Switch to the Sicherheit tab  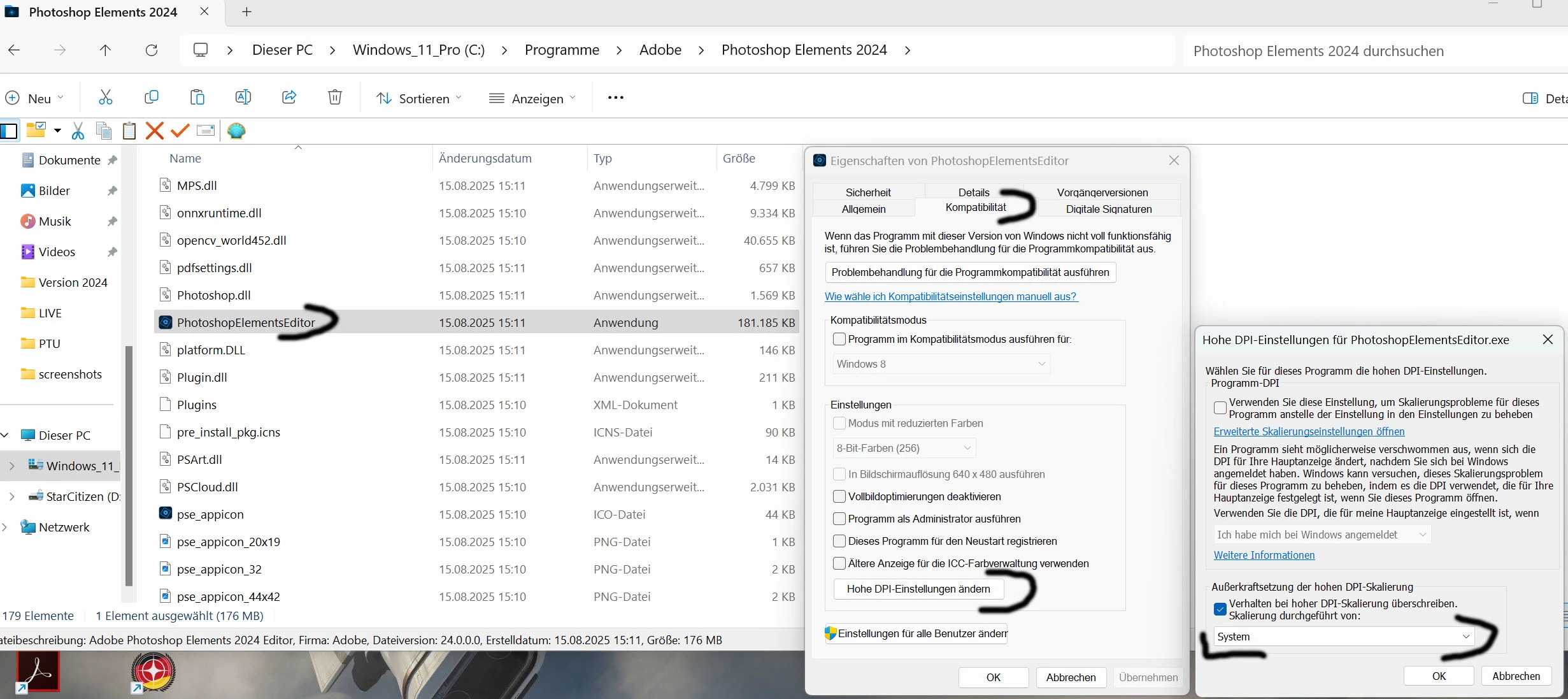(867, 192)
